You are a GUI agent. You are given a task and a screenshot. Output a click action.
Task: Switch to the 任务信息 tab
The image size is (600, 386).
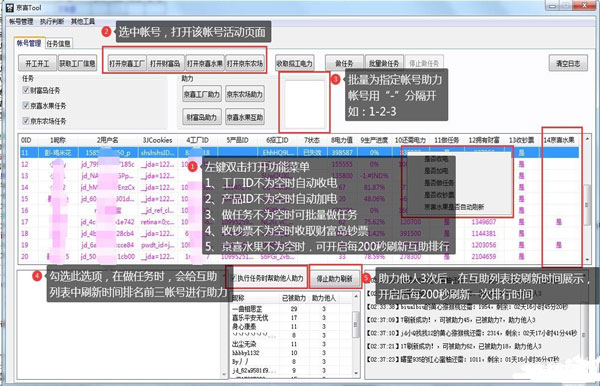[58, 44]
